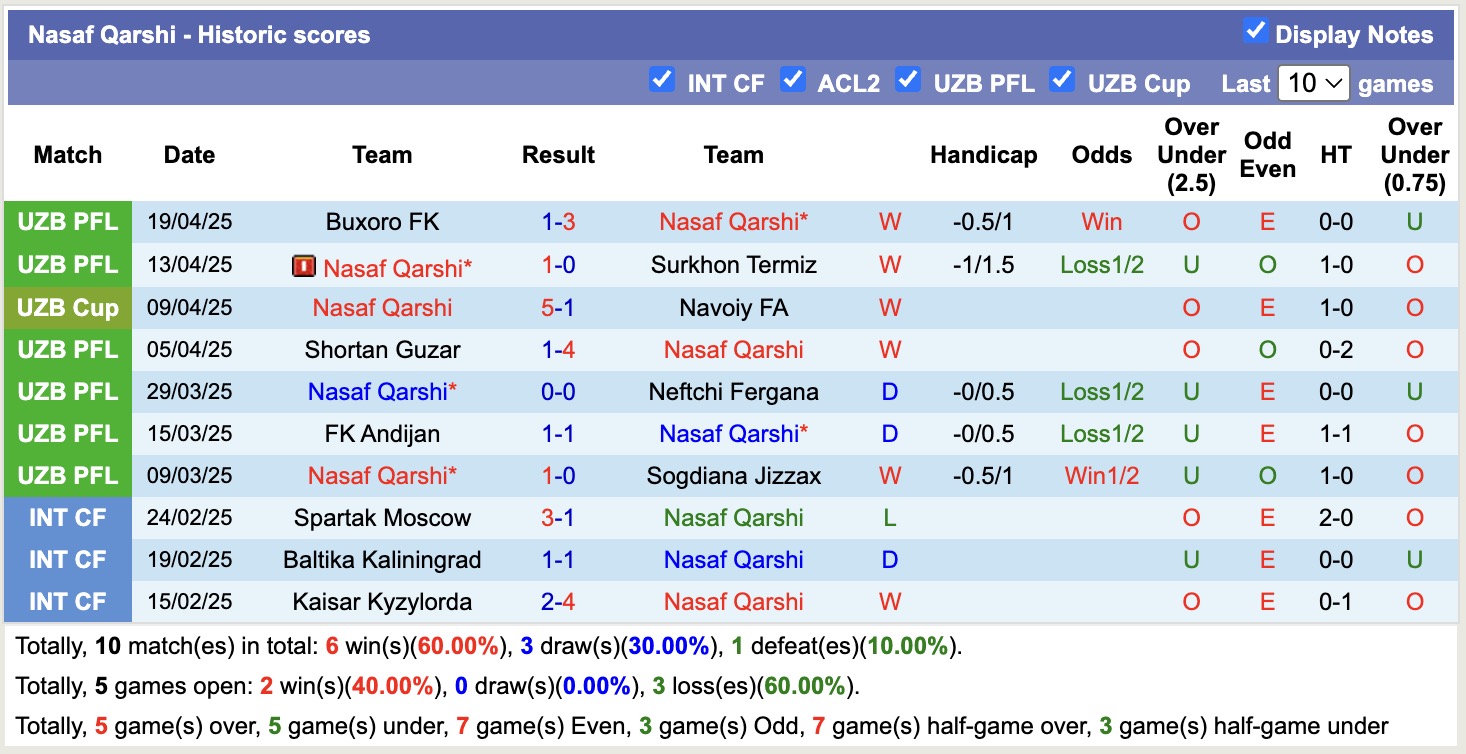1466x754 pixels.
Task: Click the Surkhon Termiz team name
Action: [733, 265]
